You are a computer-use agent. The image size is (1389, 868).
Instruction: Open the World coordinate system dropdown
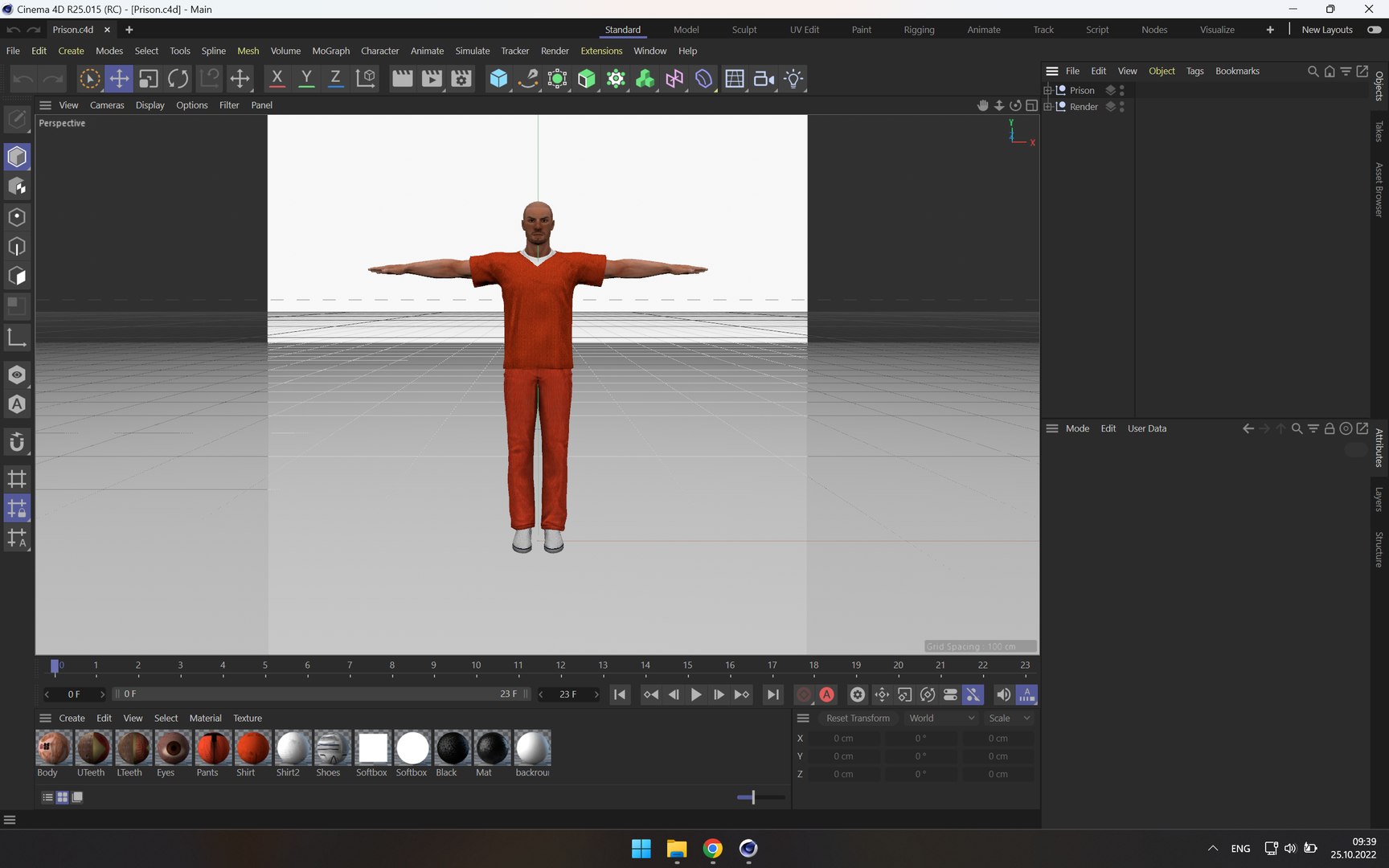point(941,719)
